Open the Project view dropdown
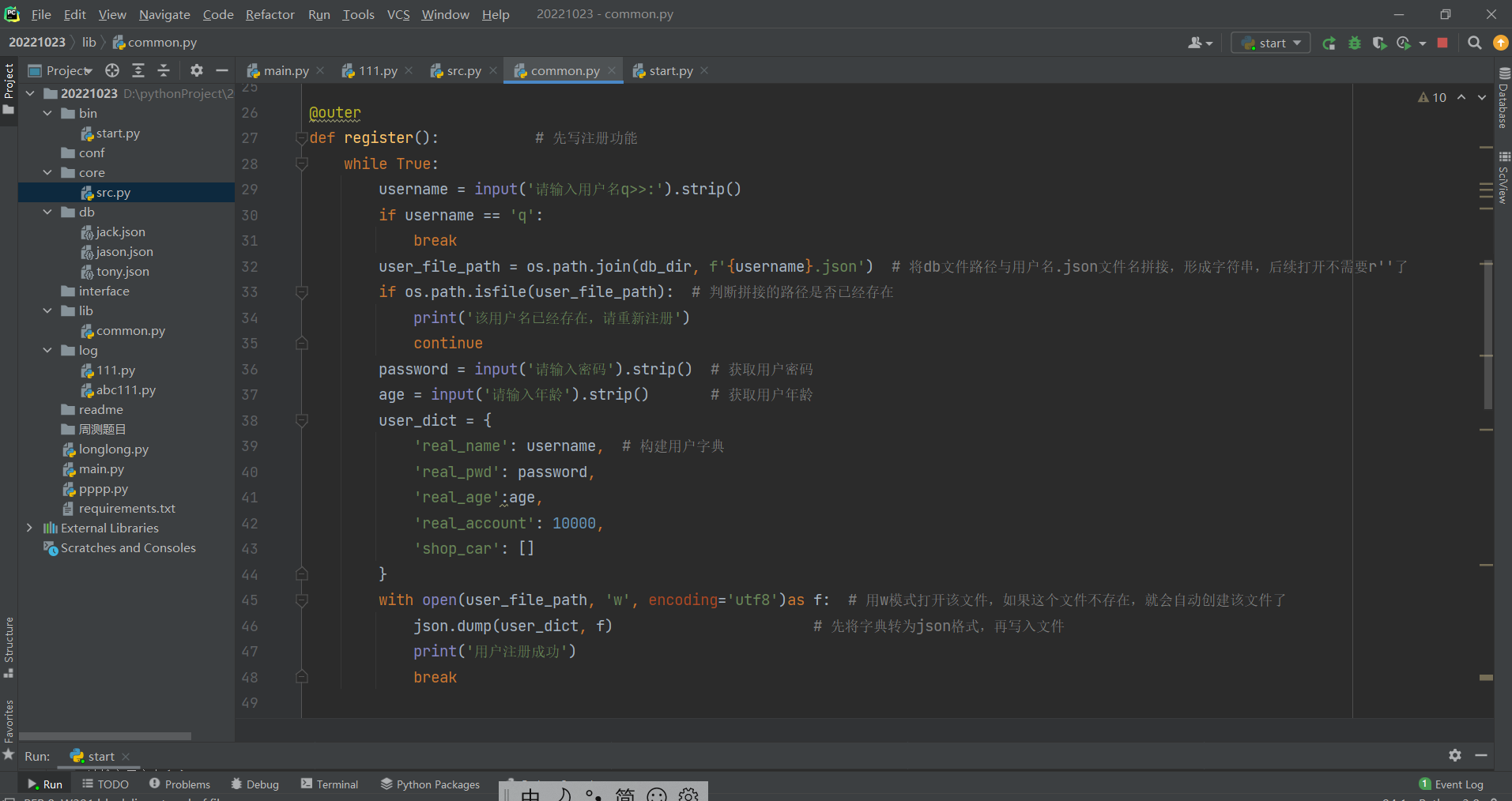This screenshot has width=1512, height=801. click(61, 70)
